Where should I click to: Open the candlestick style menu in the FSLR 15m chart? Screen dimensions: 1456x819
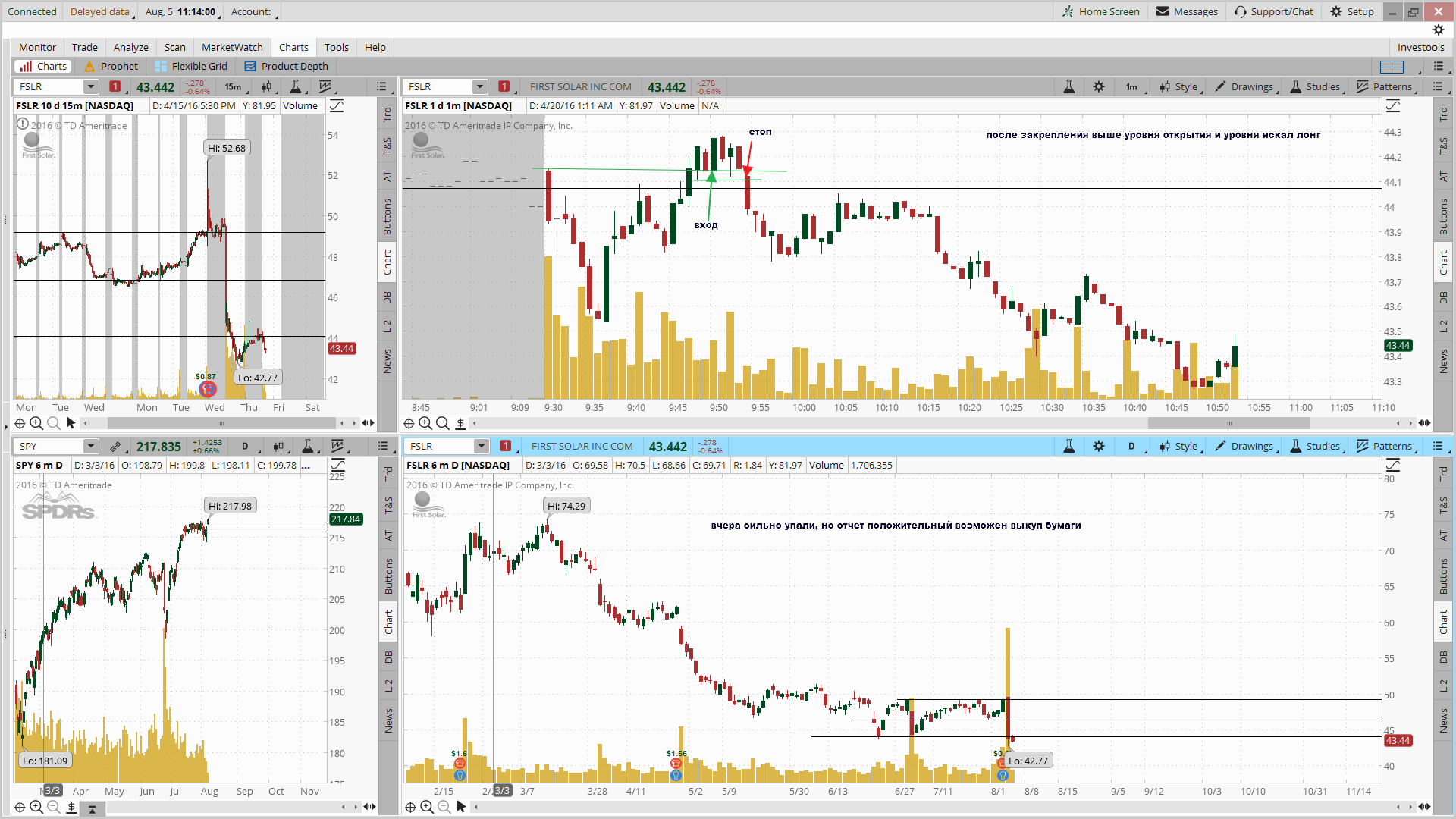(x=267, y=86)
